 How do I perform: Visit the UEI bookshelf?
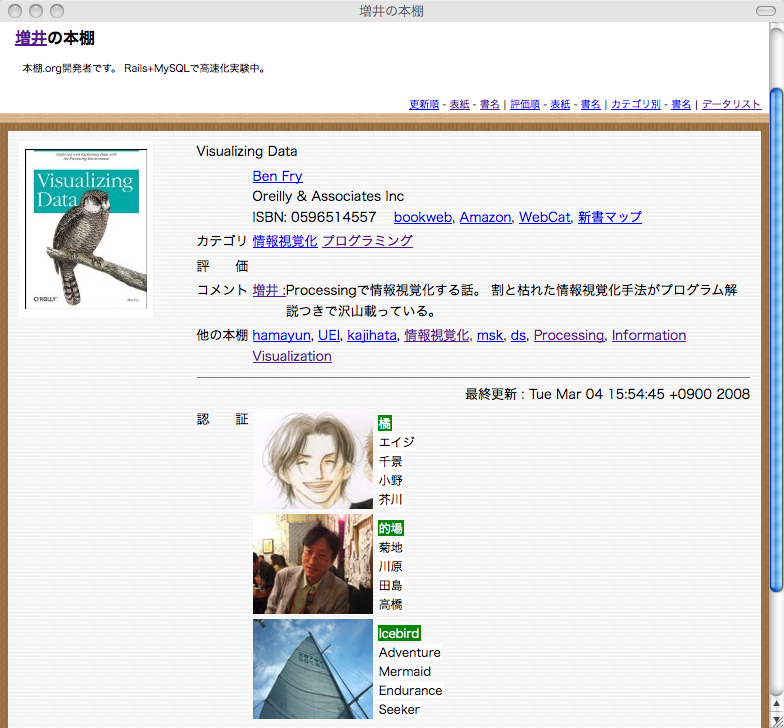coord(329,335)
